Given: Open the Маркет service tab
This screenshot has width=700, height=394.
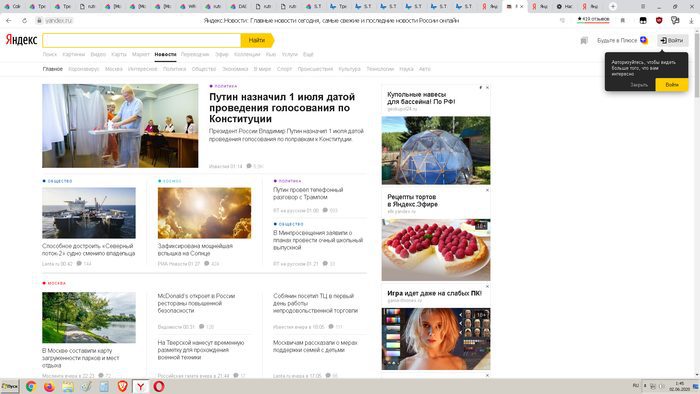Looking at the screenshot, I should coord(141,54).
